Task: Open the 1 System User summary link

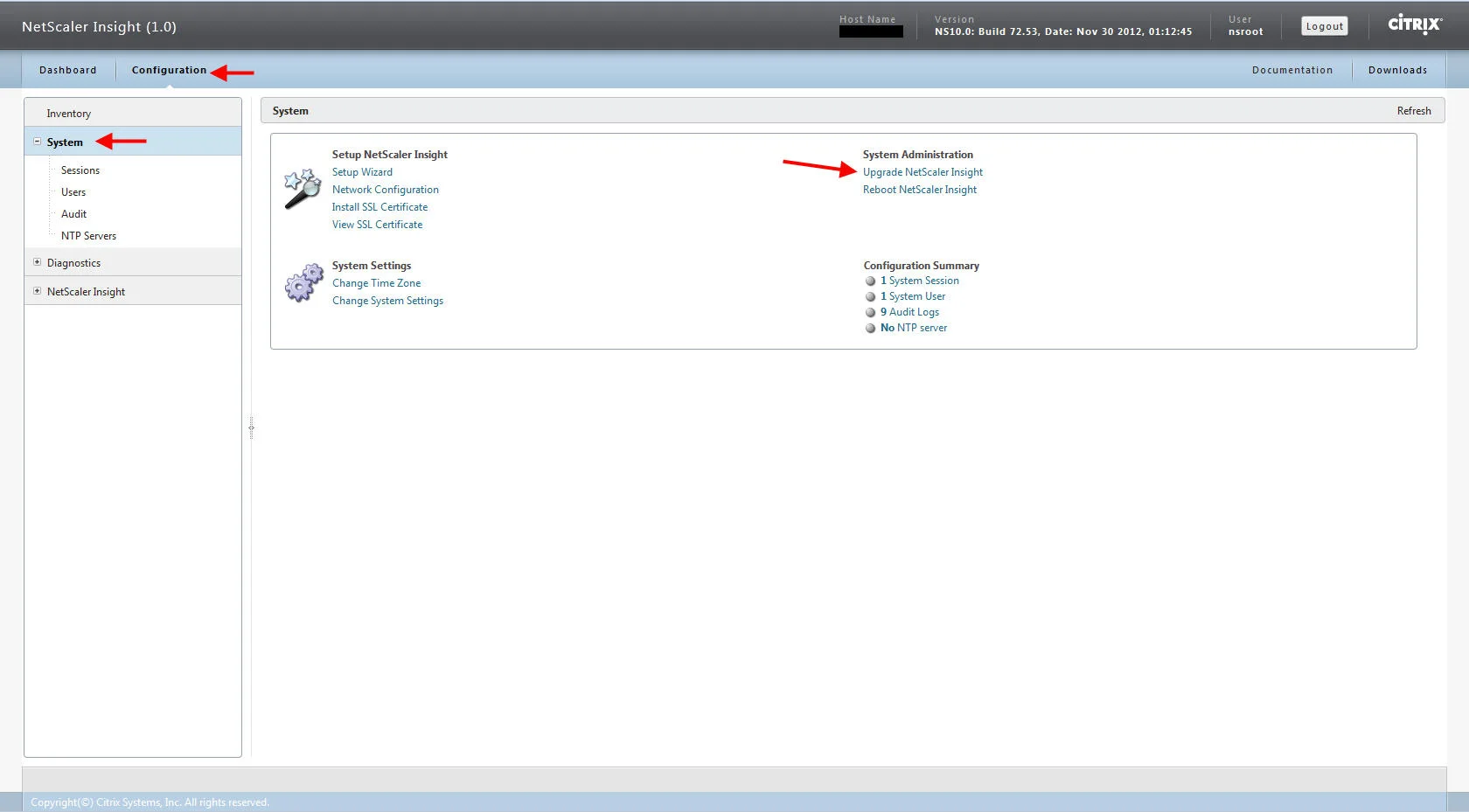Action: pyautogui.click(x=913, y=296)
